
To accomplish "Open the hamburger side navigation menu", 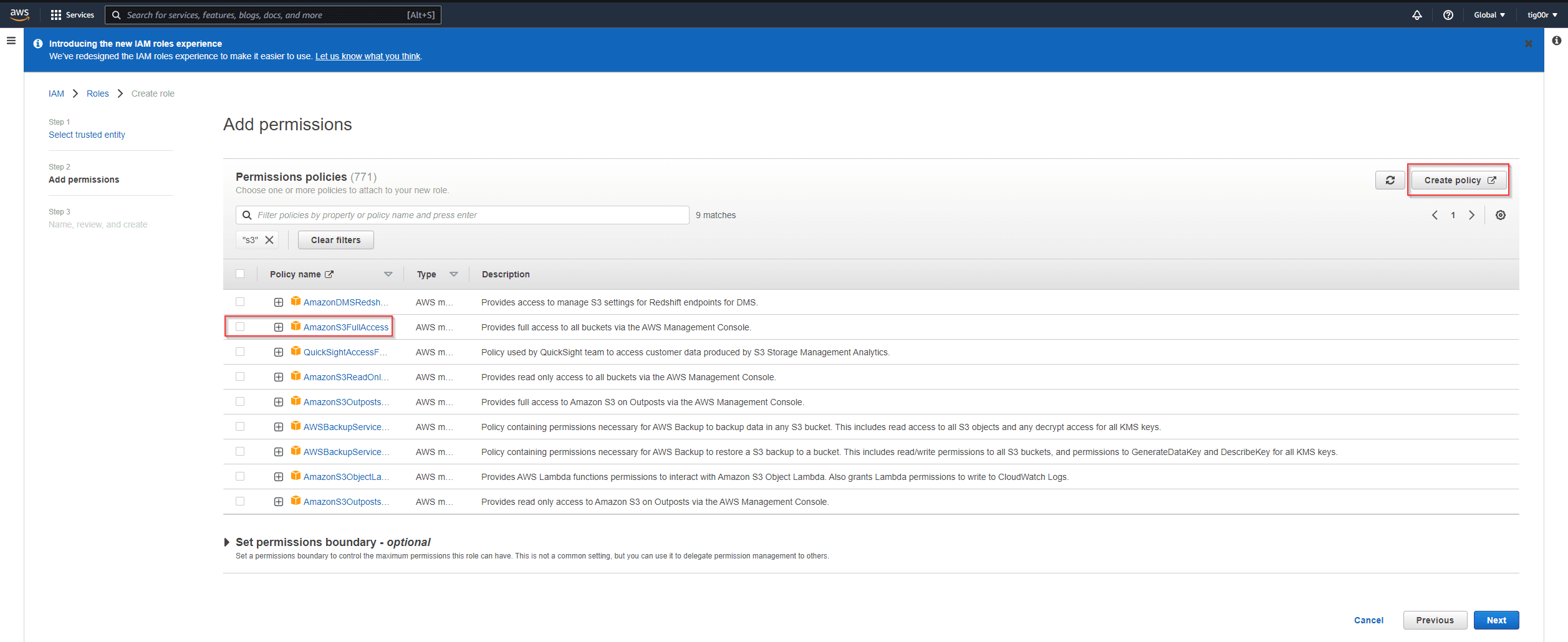I will coord(11,41).
